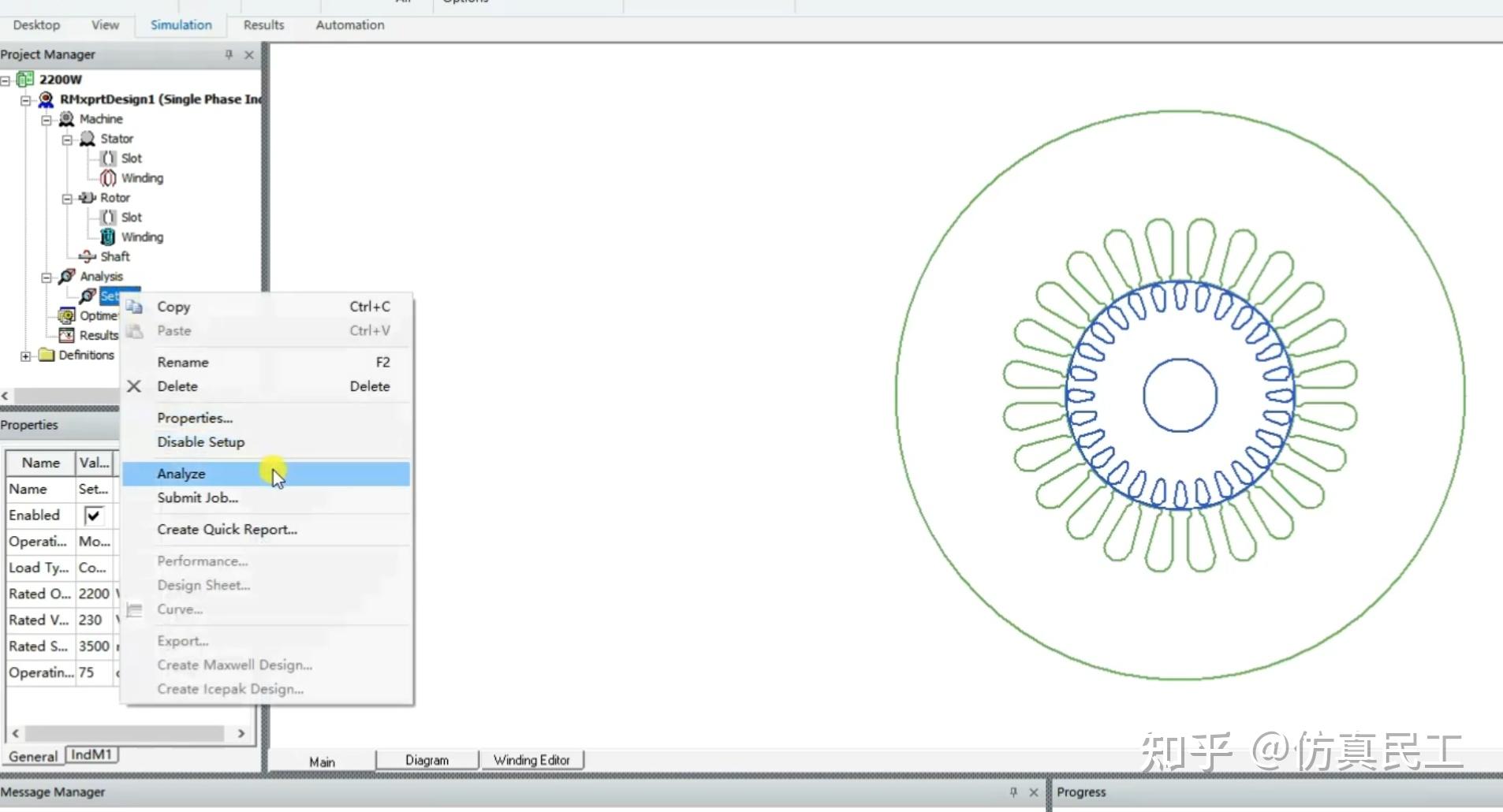Switch to the Winding Editor view tab
The height and width of the screenshot is (812, 1503).
(532, 759)
